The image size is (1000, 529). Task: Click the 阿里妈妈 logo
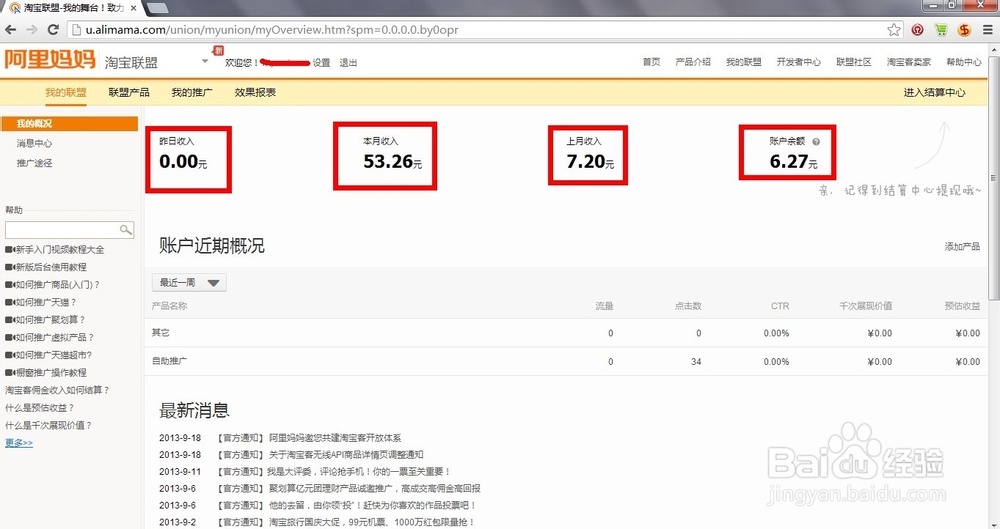click(50, 59)
